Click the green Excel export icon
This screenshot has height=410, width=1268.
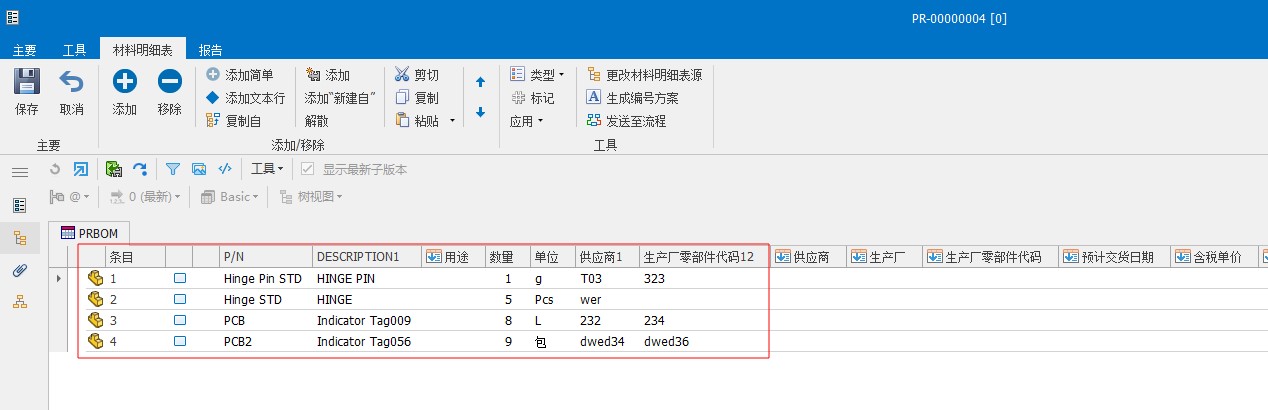[114, 169]
